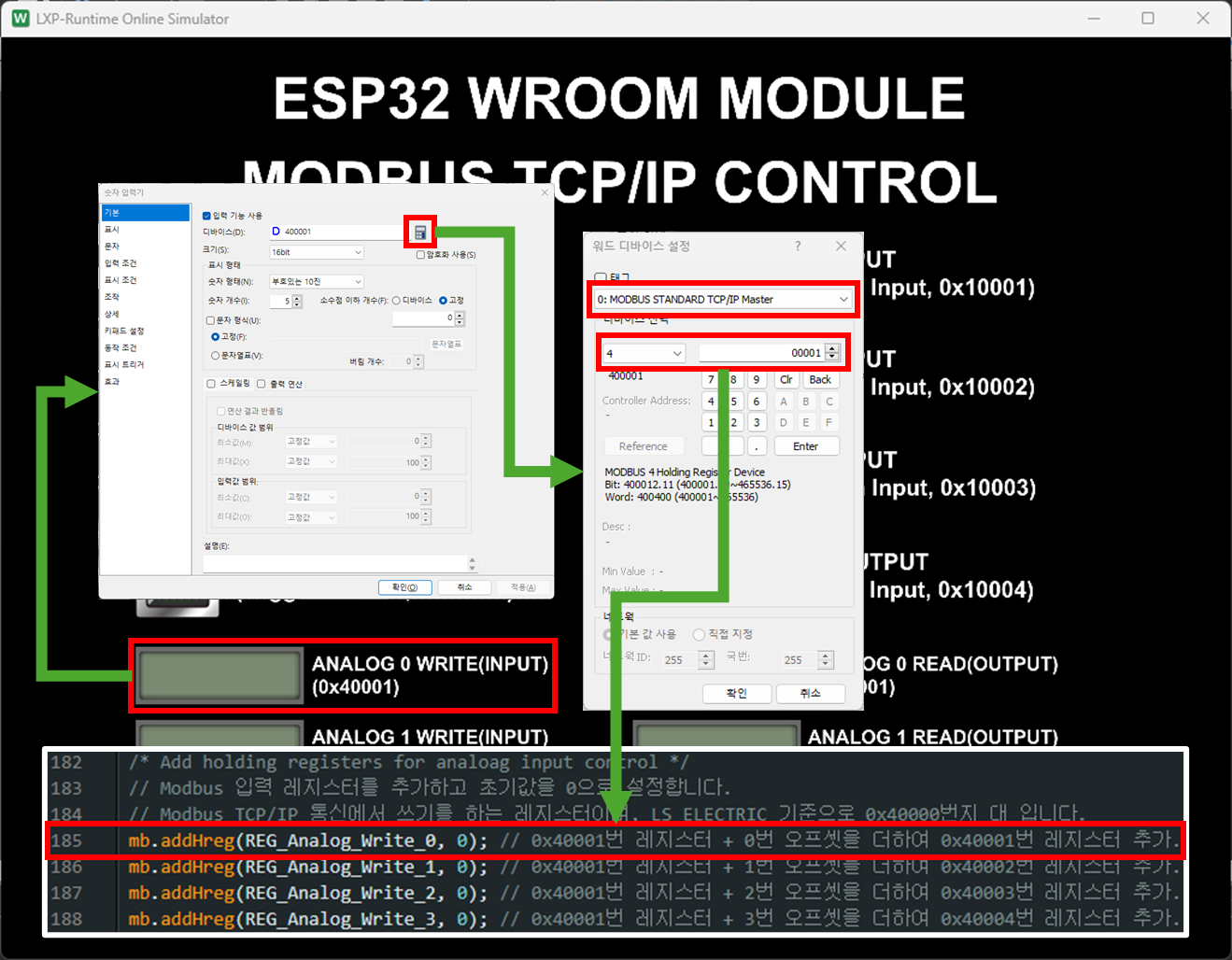Select the 표시 category in the list

click(x=112, y=230)
